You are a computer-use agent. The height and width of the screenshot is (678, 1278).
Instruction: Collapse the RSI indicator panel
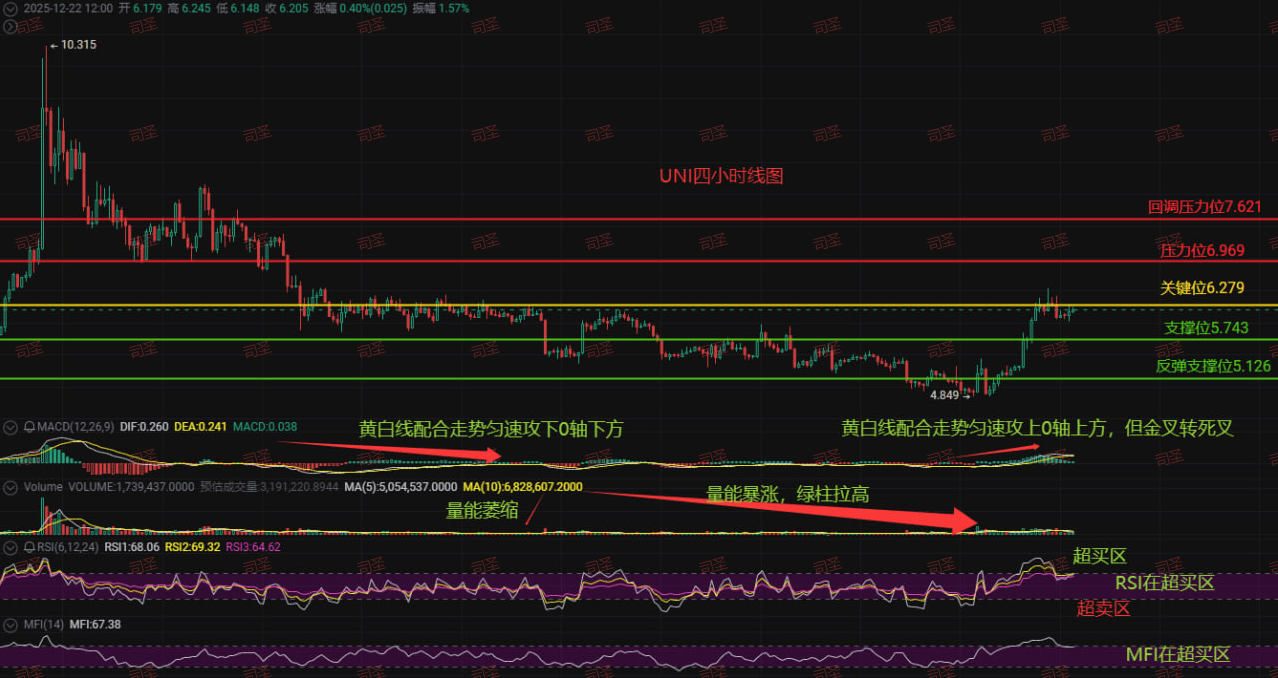pyautogui.click(x=10, y=547)
